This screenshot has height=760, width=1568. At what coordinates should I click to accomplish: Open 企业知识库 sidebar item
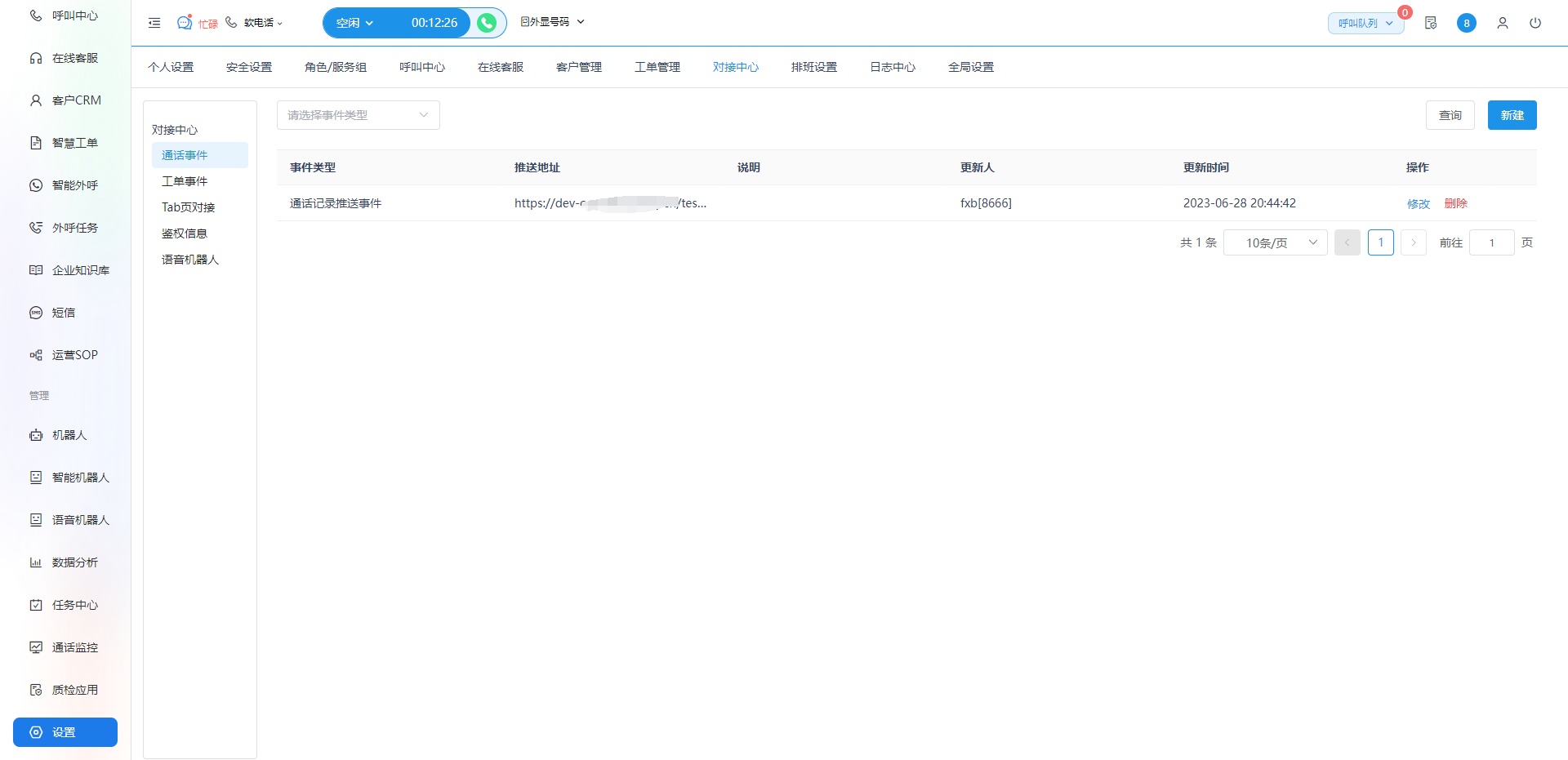point(65,270)
